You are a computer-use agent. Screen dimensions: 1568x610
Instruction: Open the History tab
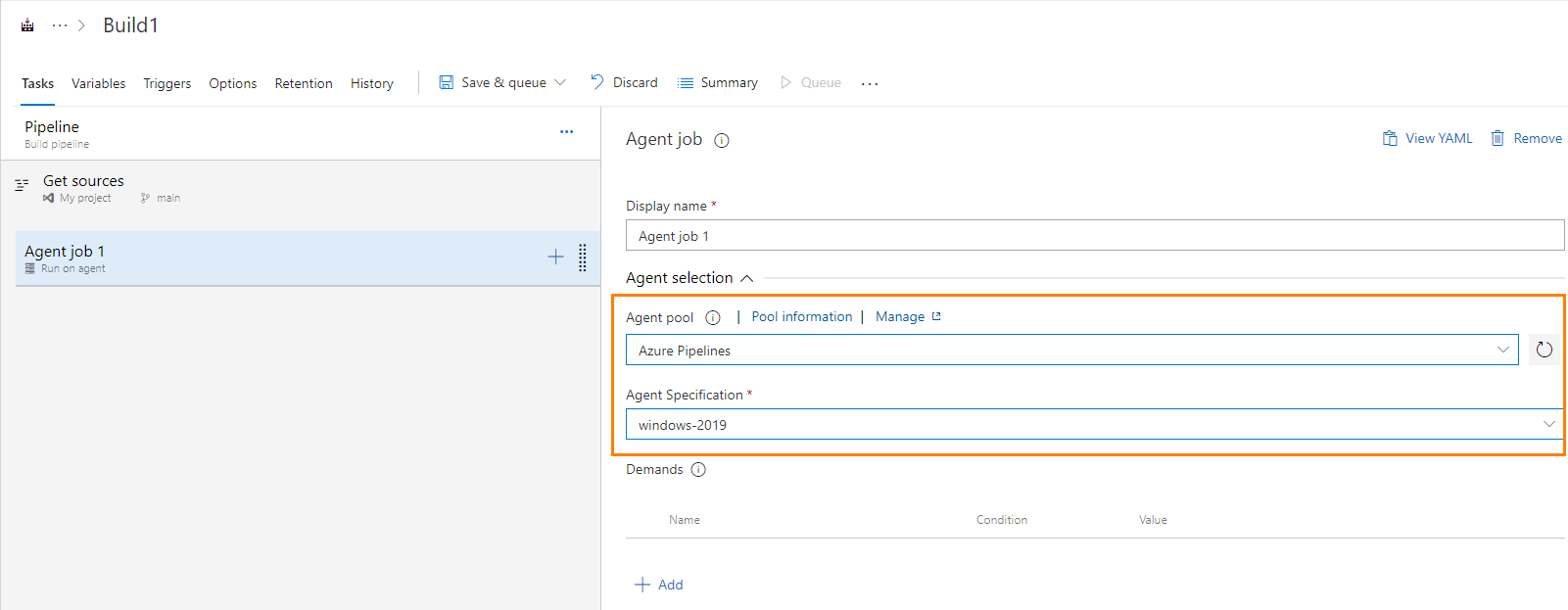click(x=371, y=83)
